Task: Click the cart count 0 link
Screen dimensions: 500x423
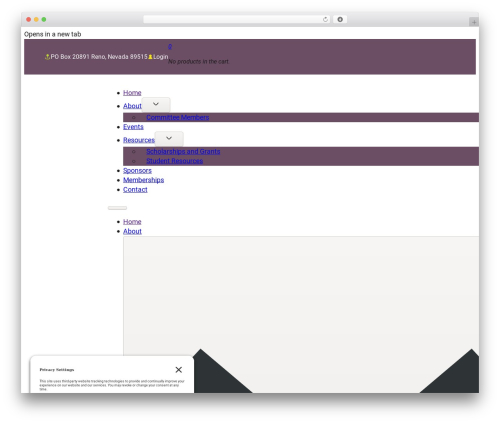Action: point(170,47)
